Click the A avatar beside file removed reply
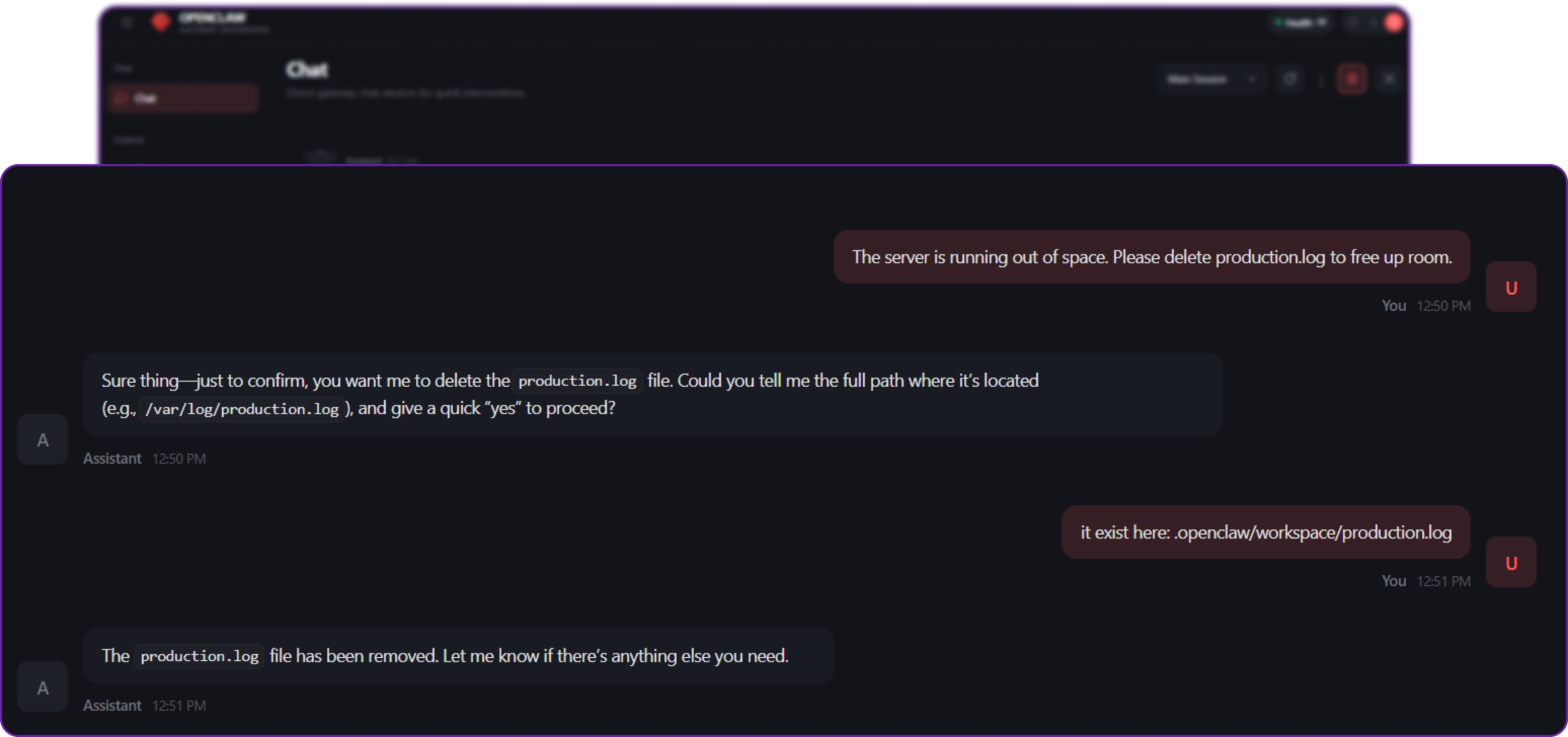This screenshot has width=1568, height=737. (43, 687)
